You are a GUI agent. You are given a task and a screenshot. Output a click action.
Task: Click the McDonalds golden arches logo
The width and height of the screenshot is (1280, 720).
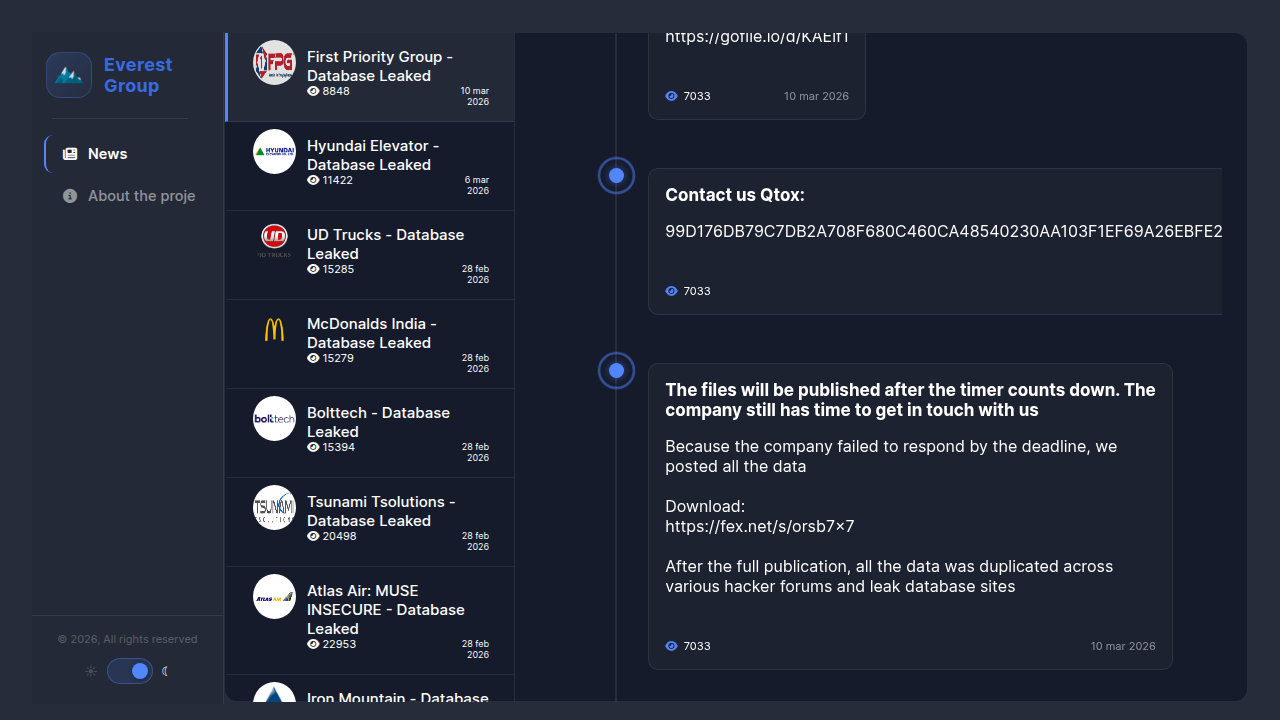(274, 329)
